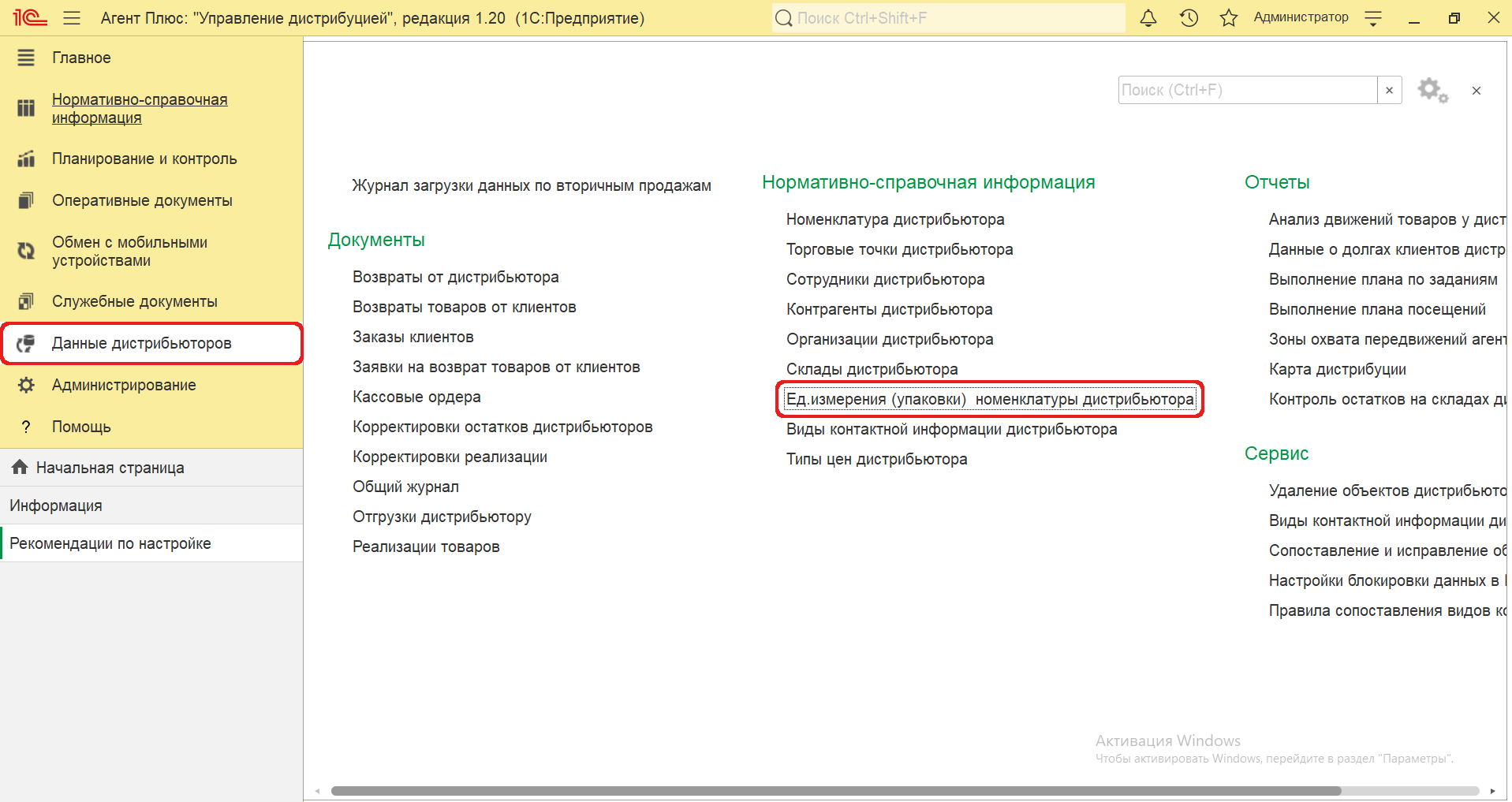
Task: Open Номенклатура дистрибьютора
Action: point(895,219)
